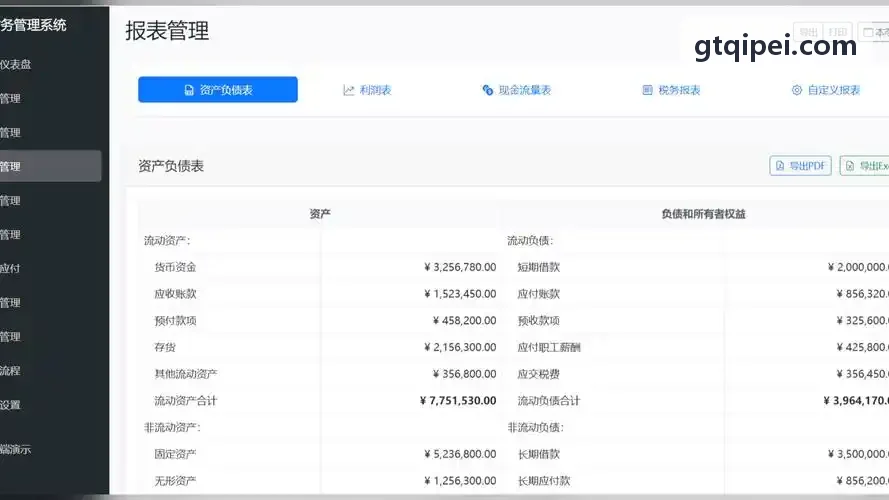Click the 导出Excel button
This screenshot has width=889, height=500.
click(x=865, y=166)
